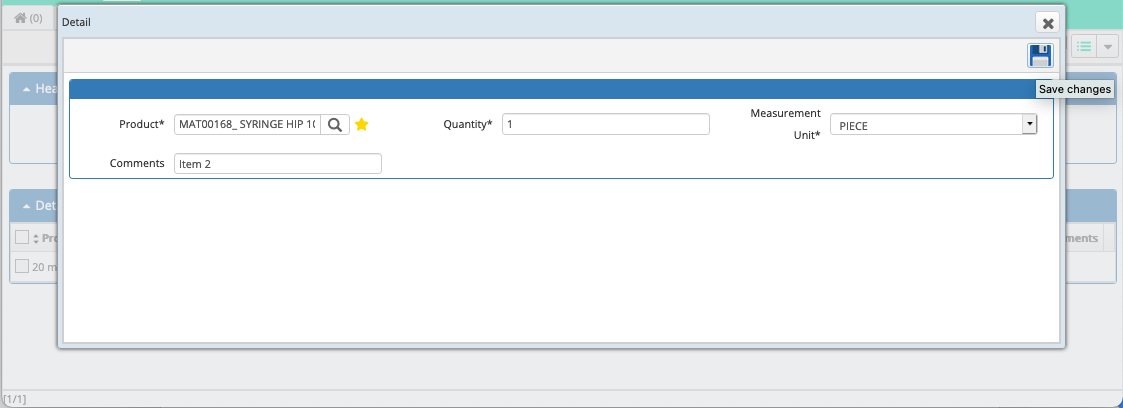Open product search with magnifier icon

334,125
